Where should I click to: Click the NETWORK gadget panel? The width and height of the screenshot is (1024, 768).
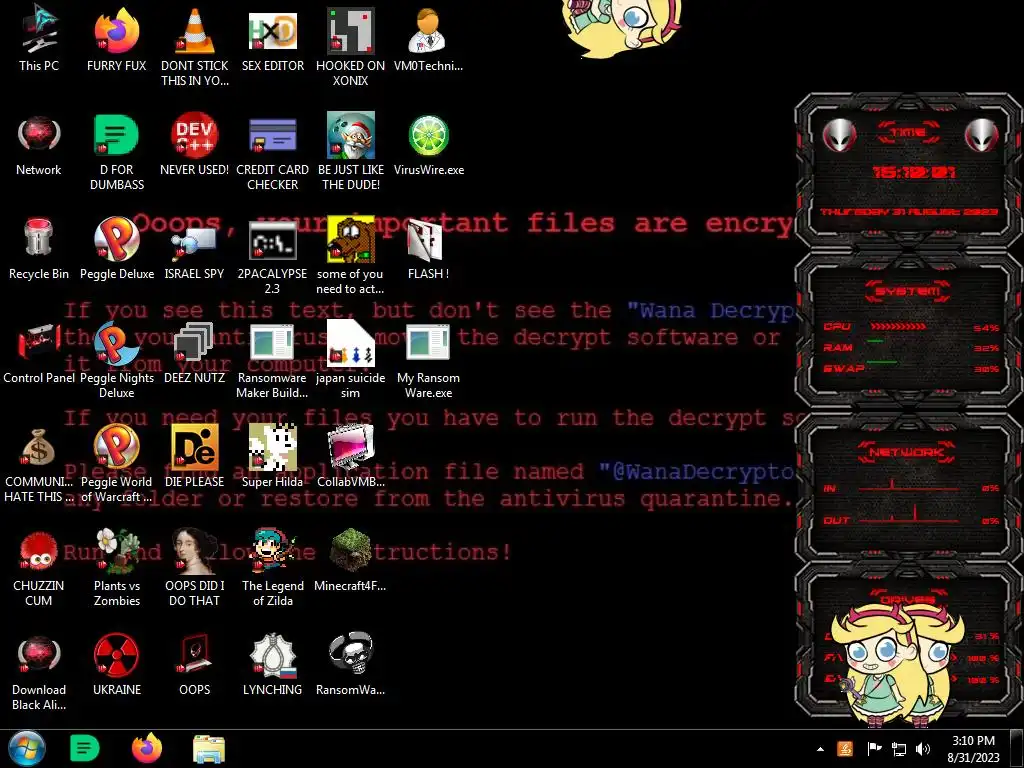[x=909, y=487]
